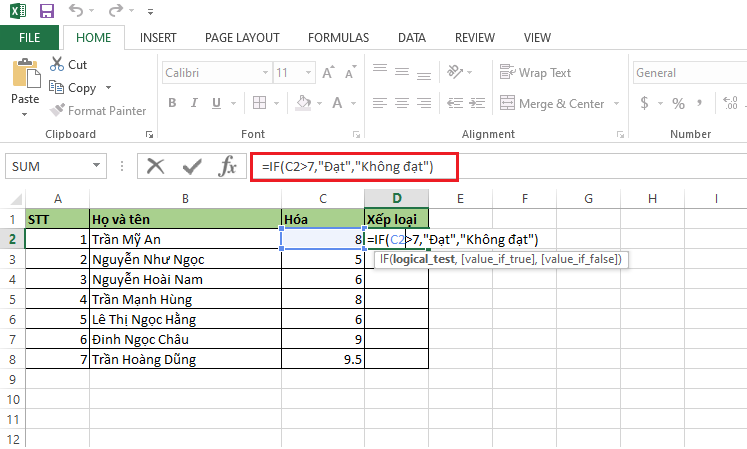Click the Align Left icon

point(380,102)
